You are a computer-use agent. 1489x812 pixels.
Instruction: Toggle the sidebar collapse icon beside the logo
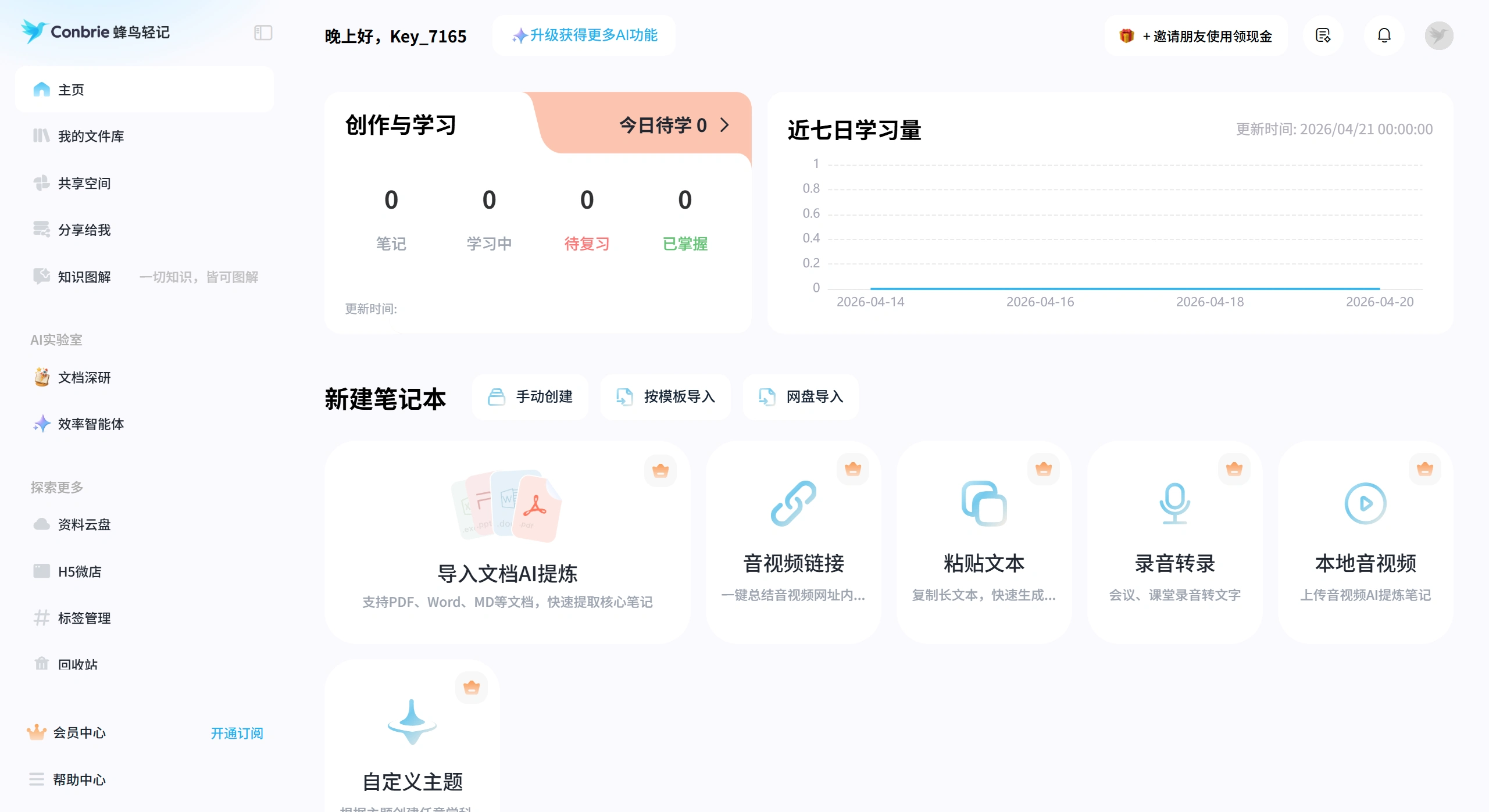[x=263, y=33]
